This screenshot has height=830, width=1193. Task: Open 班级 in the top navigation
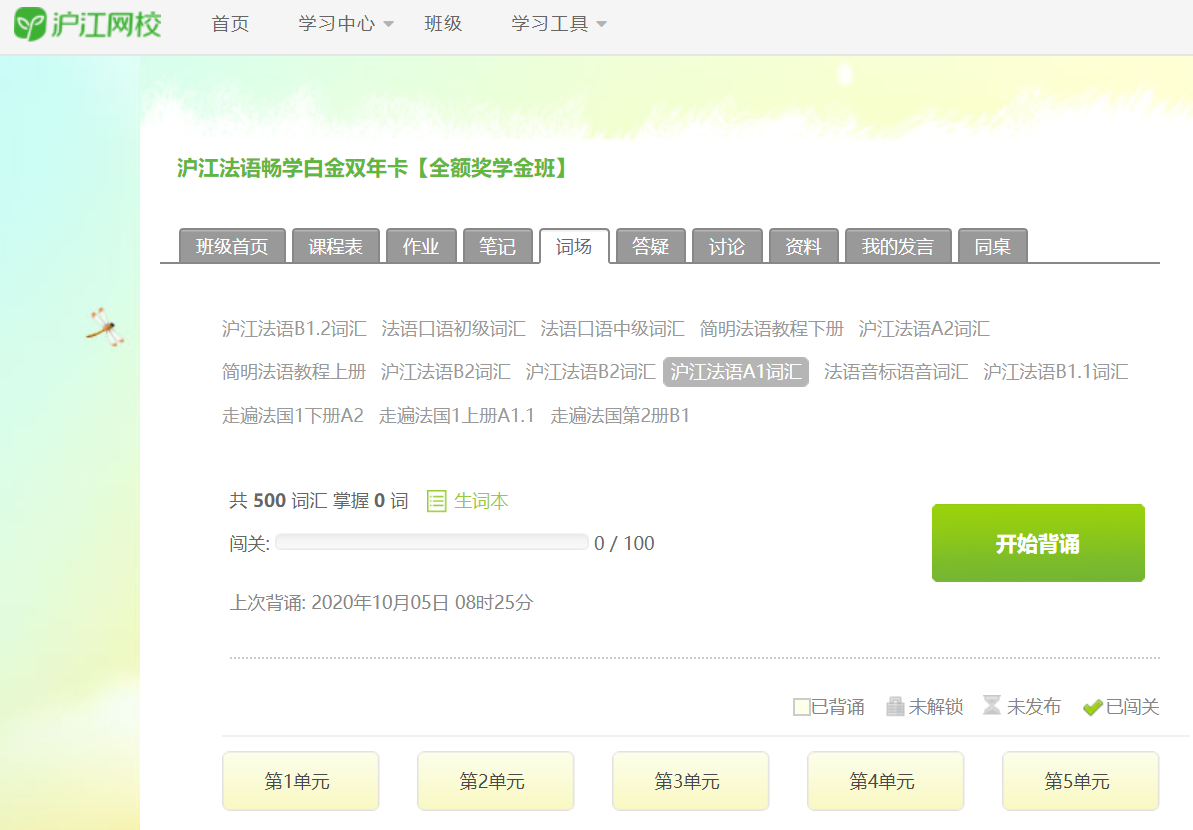click(443, 24)
